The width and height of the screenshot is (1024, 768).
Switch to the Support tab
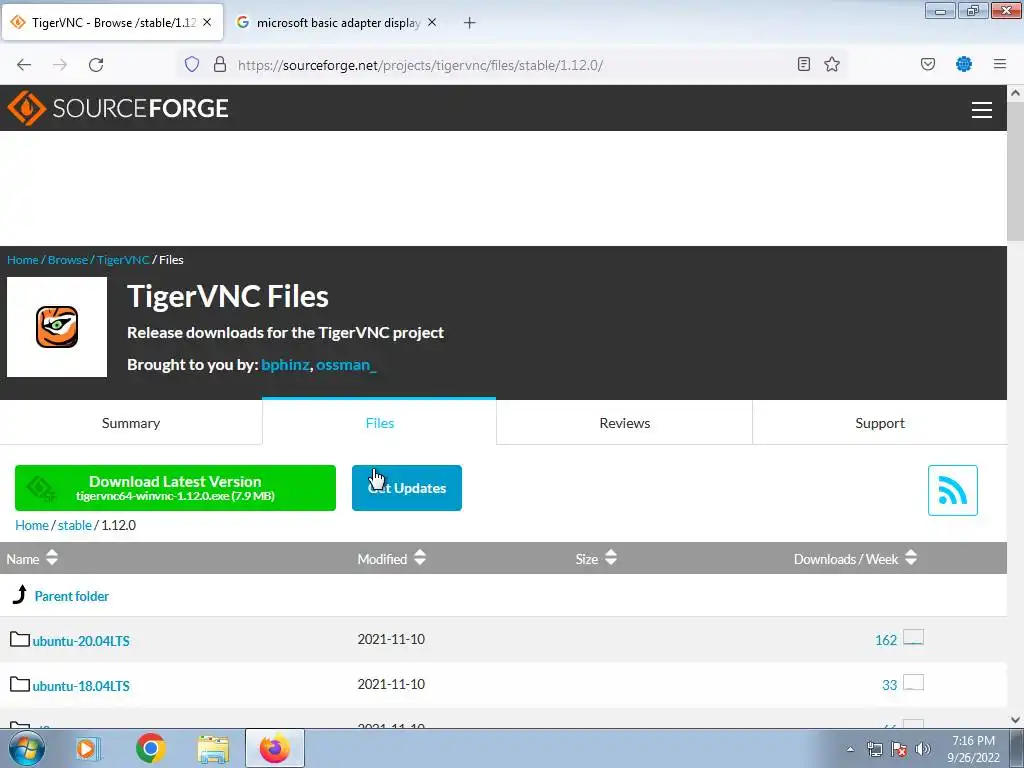coord(880,423)
